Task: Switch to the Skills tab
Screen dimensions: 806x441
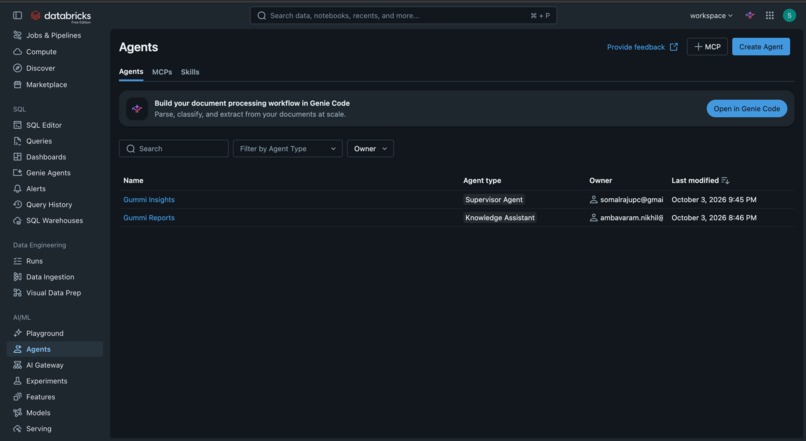Action: [190, 72]
